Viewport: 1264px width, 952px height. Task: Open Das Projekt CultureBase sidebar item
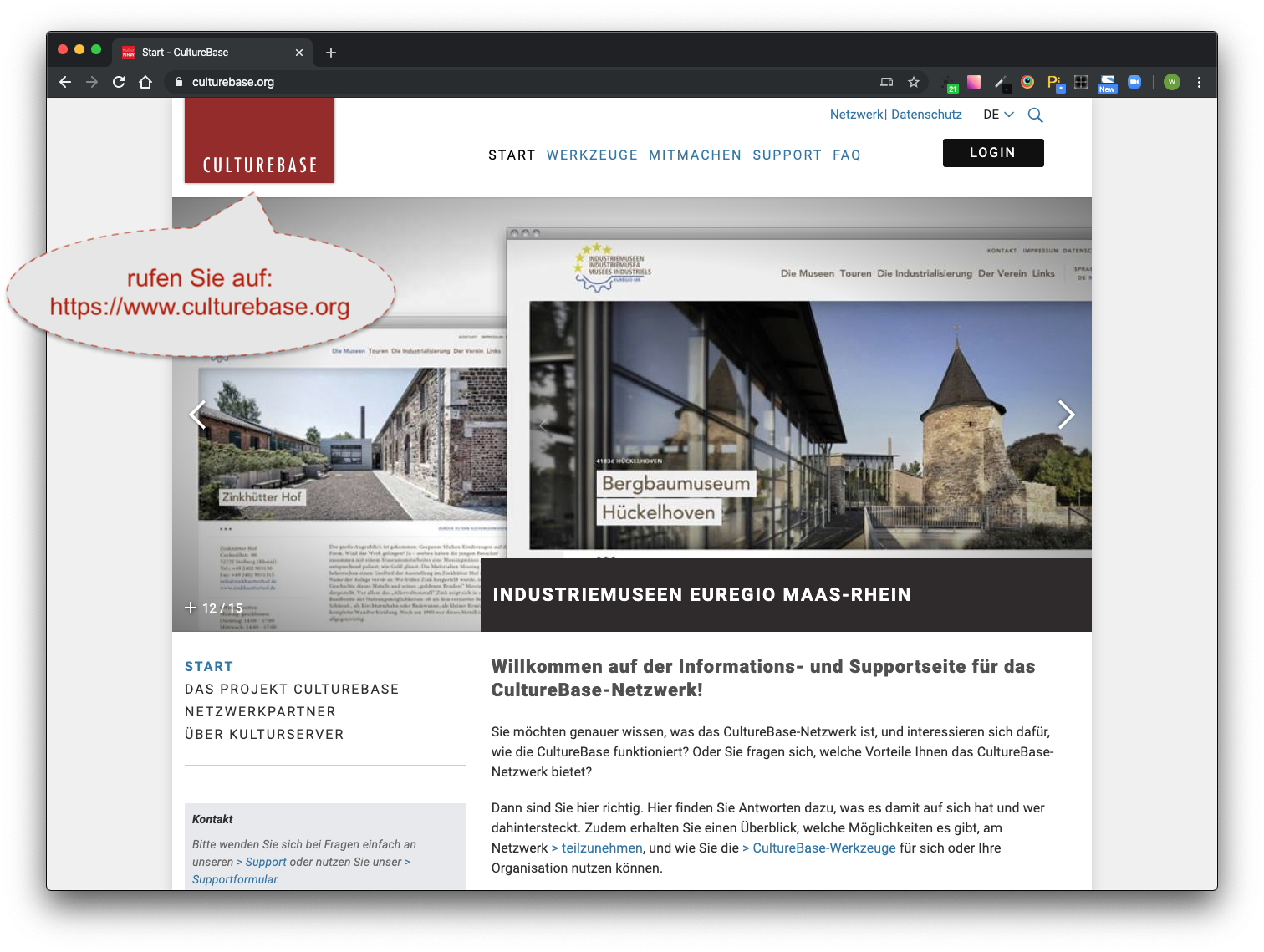point(292,690)
